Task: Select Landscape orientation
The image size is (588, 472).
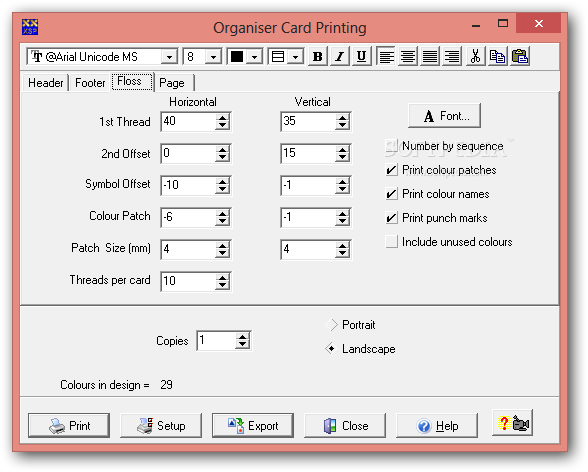Action: coord(332,349)
